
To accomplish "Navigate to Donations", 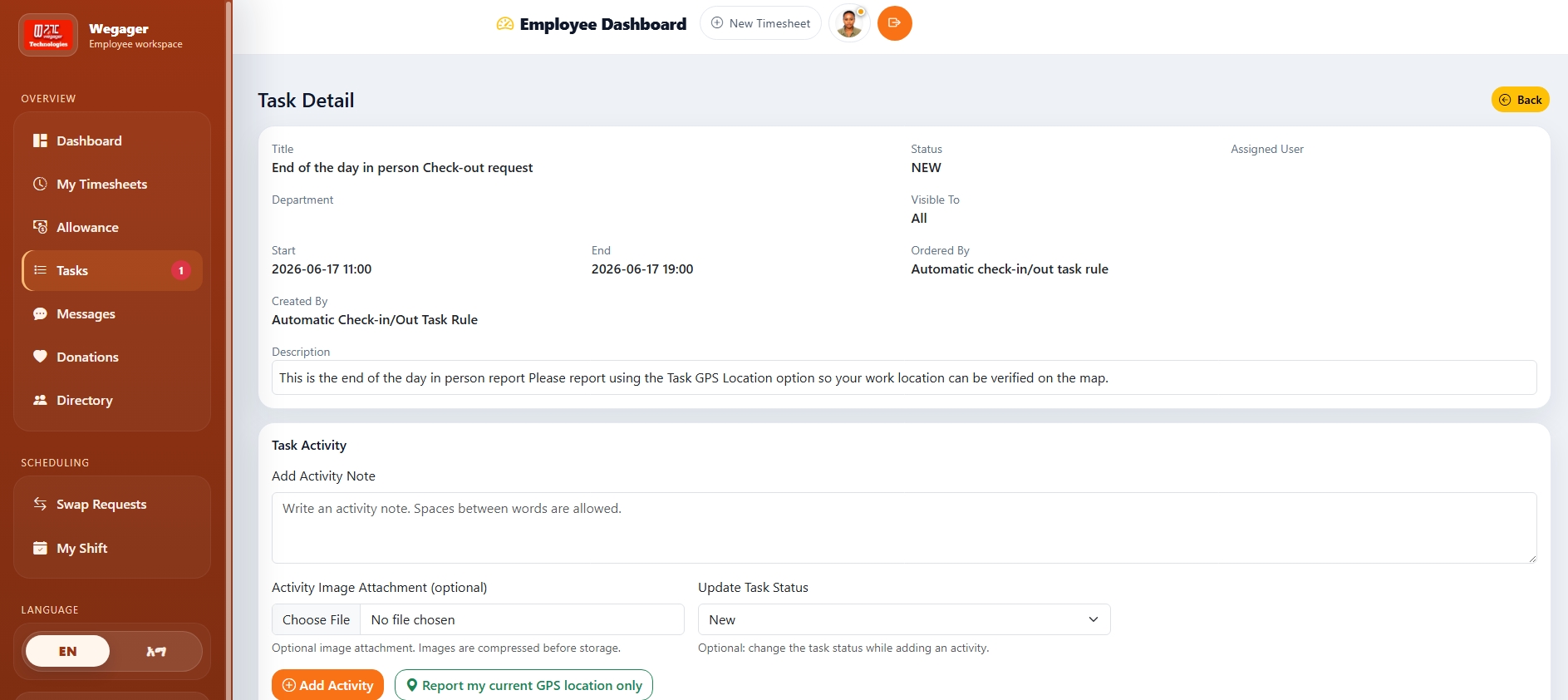I will (112, 357).
